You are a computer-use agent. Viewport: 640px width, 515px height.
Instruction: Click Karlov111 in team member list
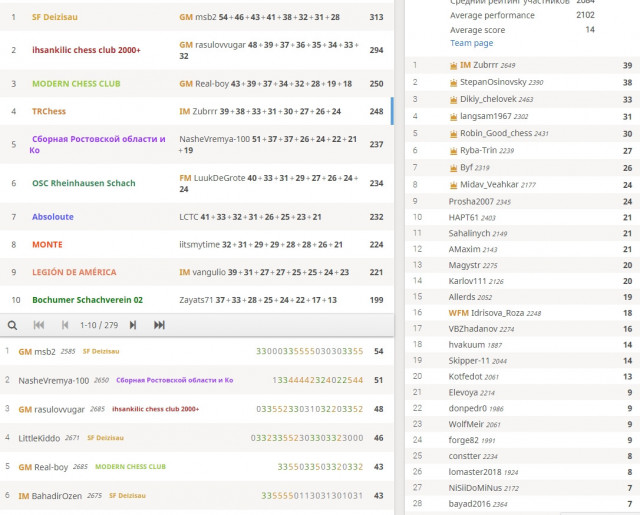pyautogui.click(x=467, y=281)
